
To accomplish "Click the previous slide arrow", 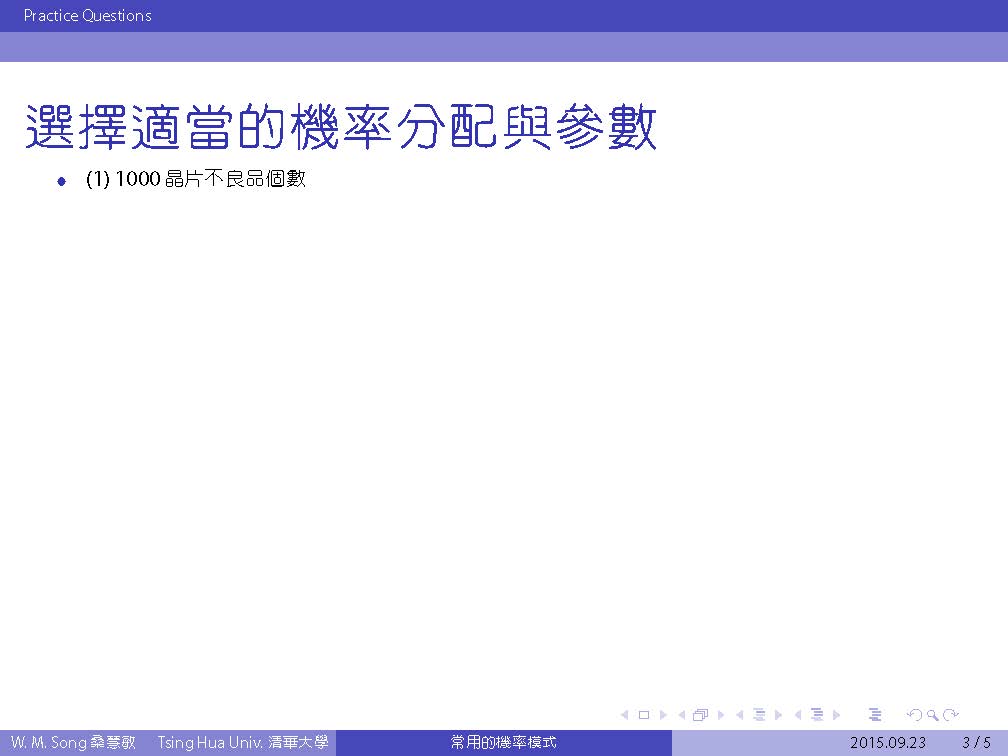I will point(625,715).
